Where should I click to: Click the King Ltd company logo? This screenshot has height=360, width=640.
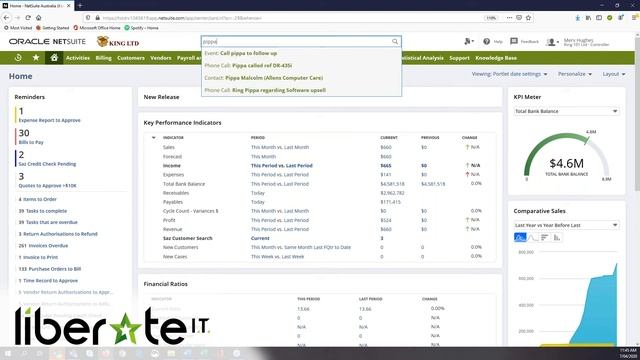pos(118,42)
